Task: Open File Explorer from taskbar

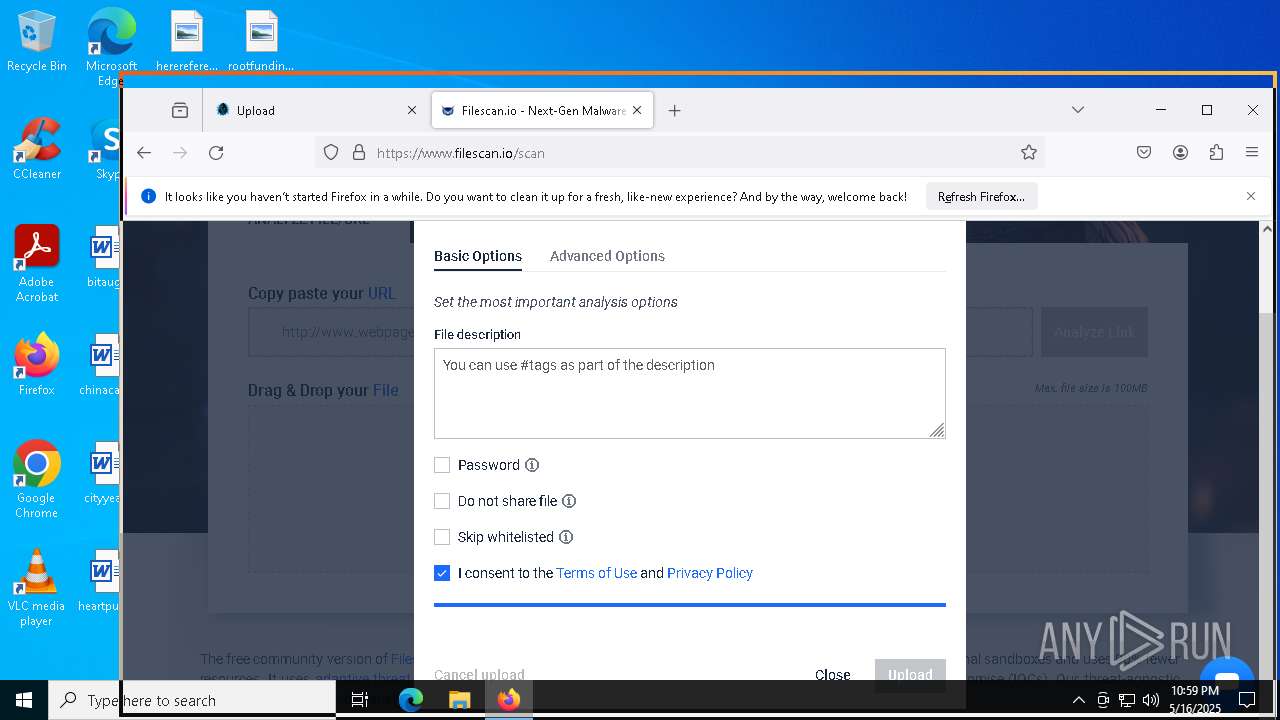Action: click(459, 700)
